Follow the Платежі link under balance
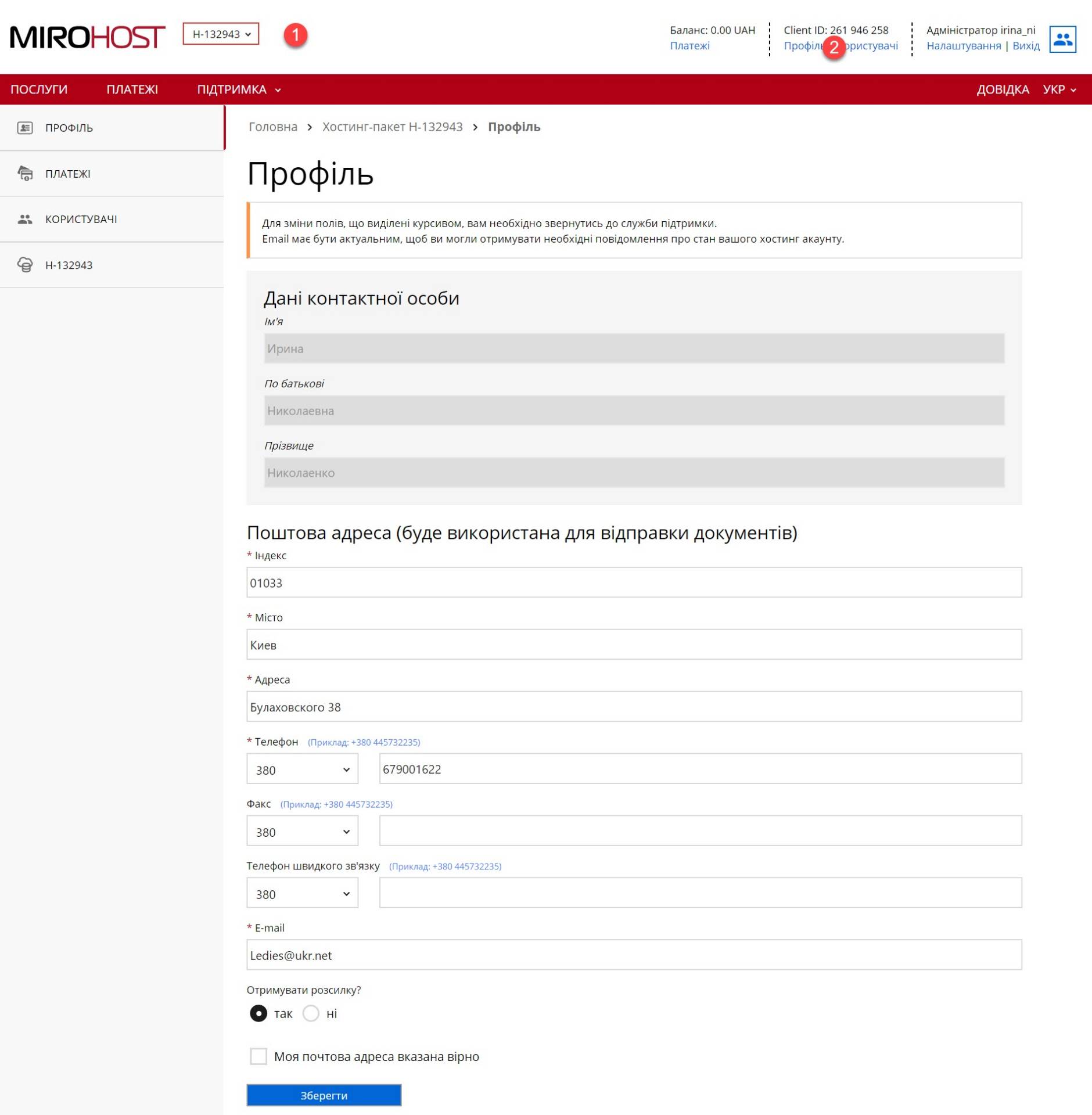 click(689, 46)
